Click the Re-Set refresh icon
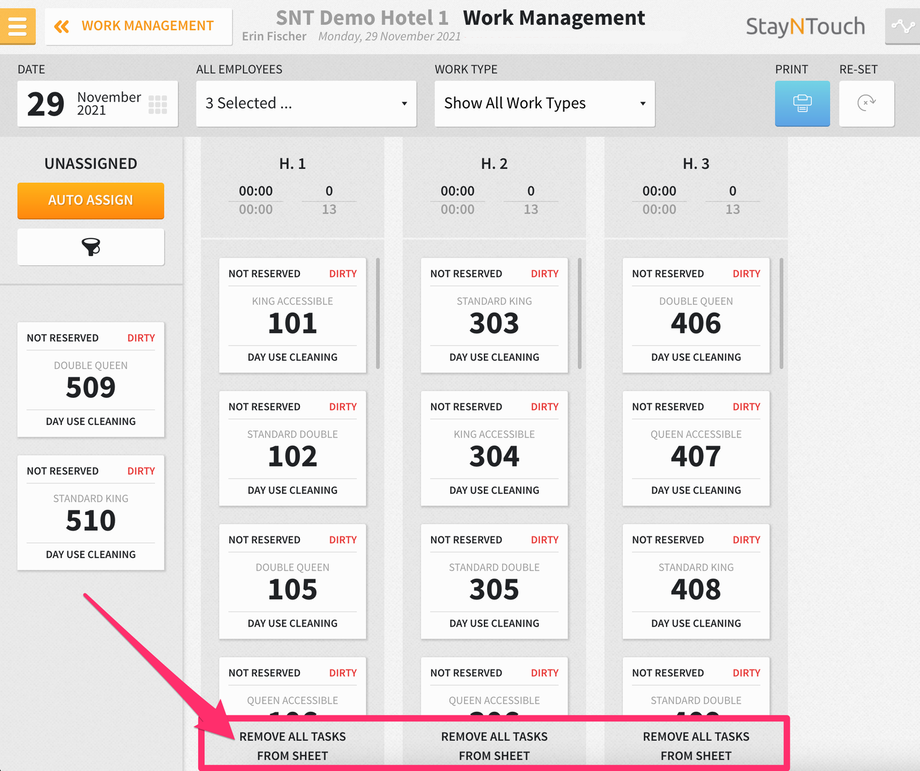The image size is (920, 771). 867,104
